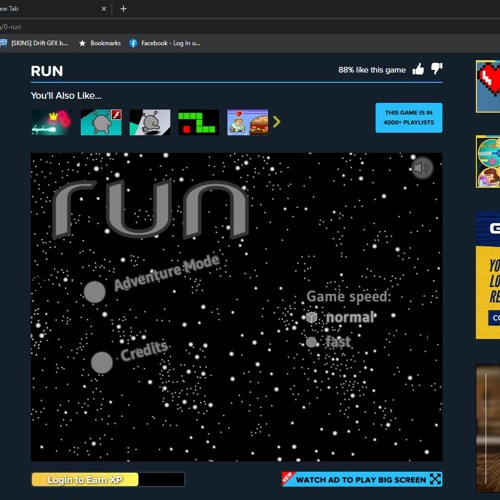Open the Facebook Log In bookmark
This screenshot has width=500, height=500.
pyautogui.click(x=165, y=43)
